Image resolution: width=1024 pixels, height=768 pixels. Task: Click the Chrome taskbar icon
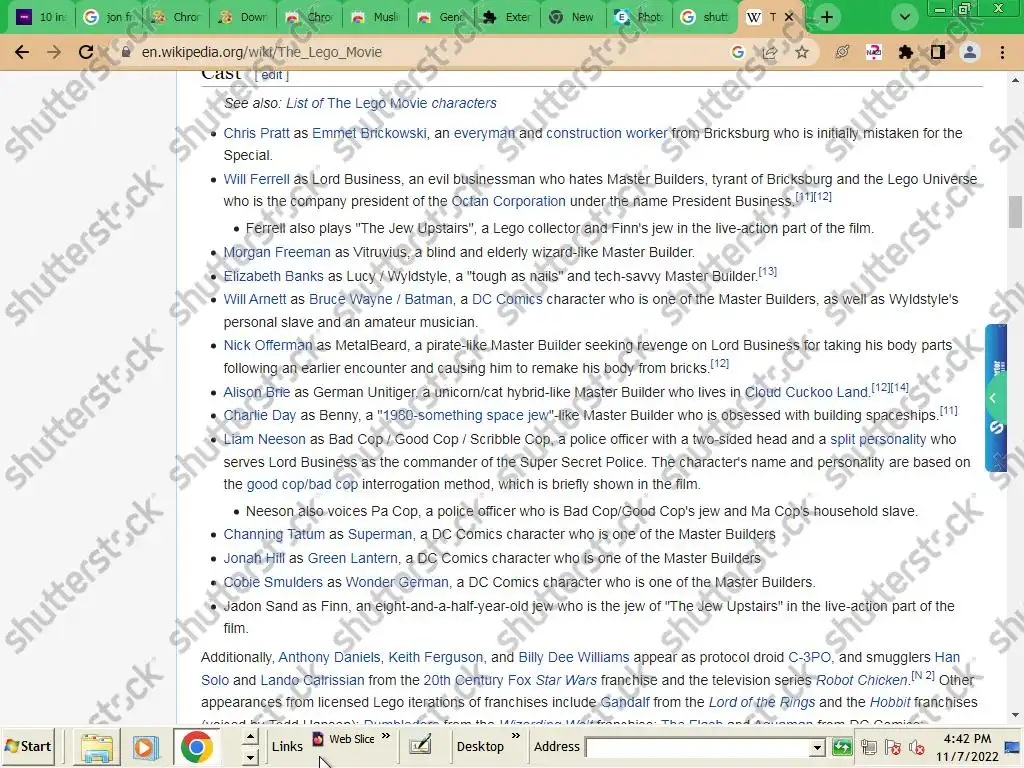pyautogui.click(x=196, y=747)
